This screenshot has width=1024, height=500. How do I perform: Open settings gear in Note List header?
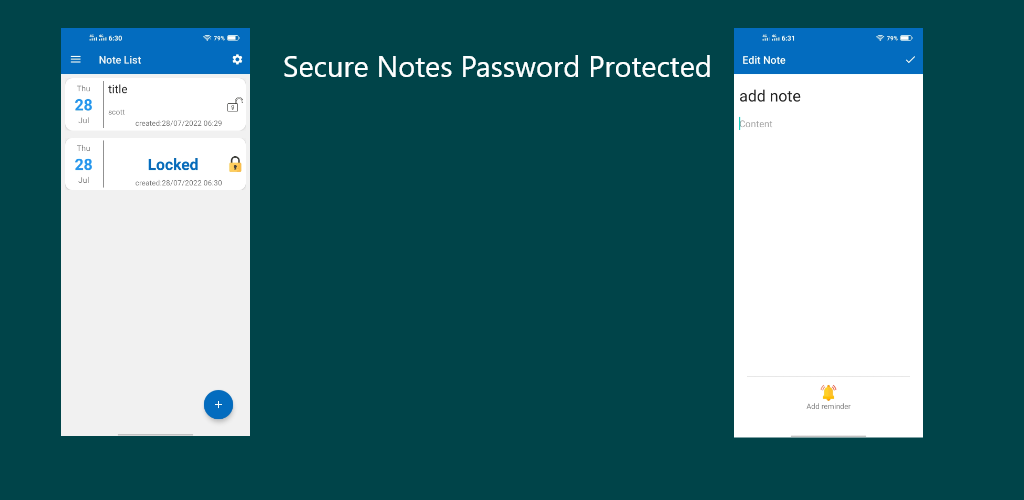point(237,59)
